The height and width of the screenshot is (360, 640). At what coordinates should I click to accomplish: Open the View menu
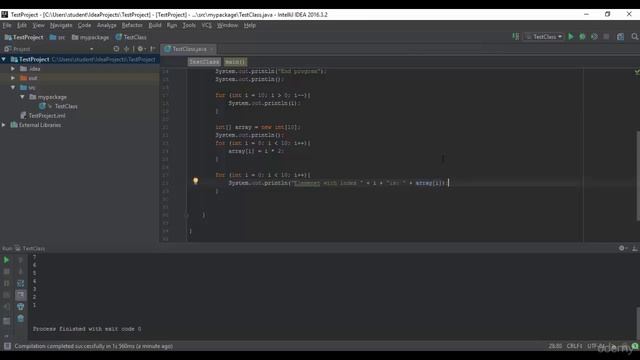coord(38,25)
